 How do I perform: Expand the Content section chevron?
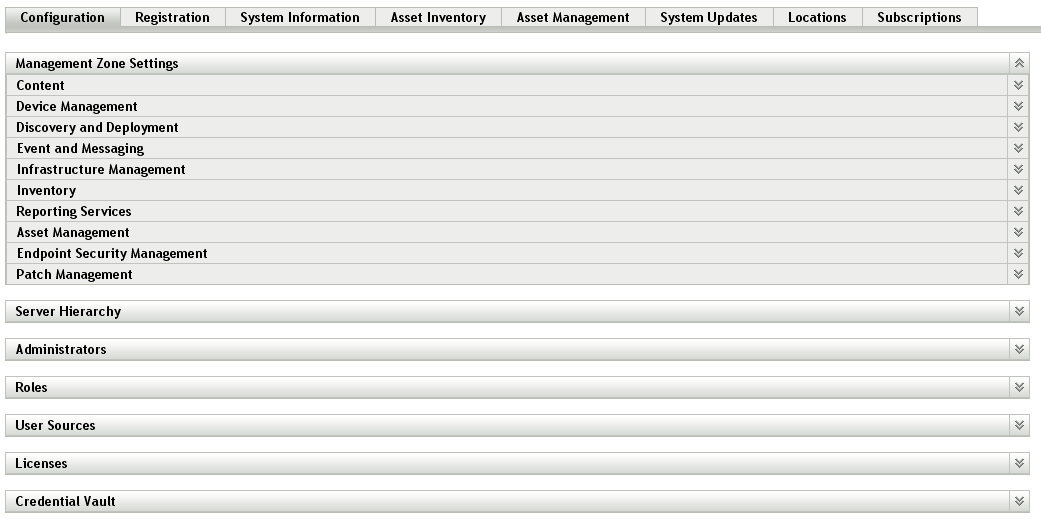coord(1018,86)
